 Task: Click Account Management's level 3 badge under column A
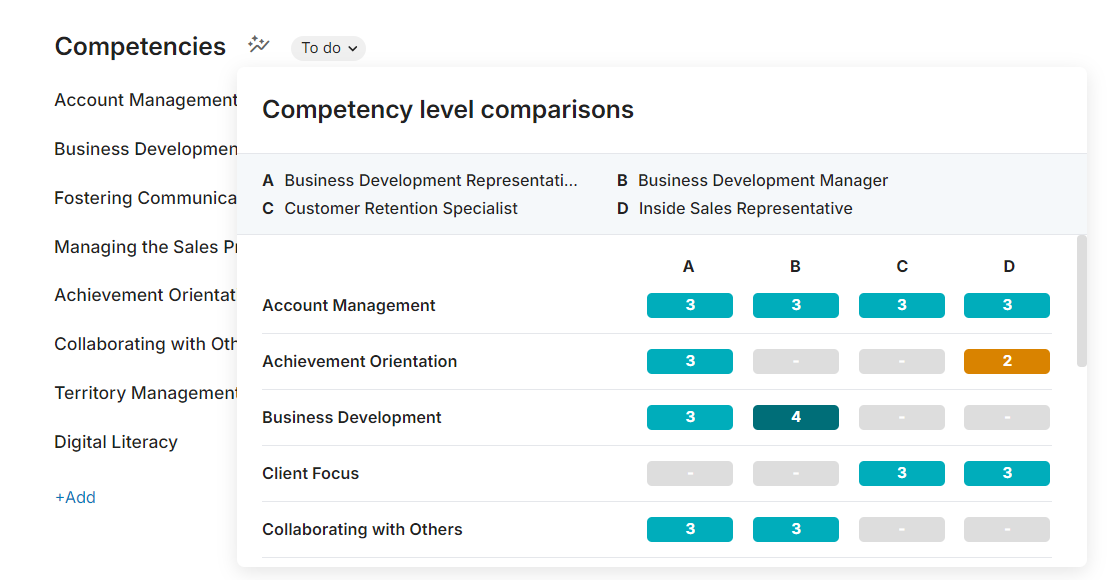click(x=689, y=305)
